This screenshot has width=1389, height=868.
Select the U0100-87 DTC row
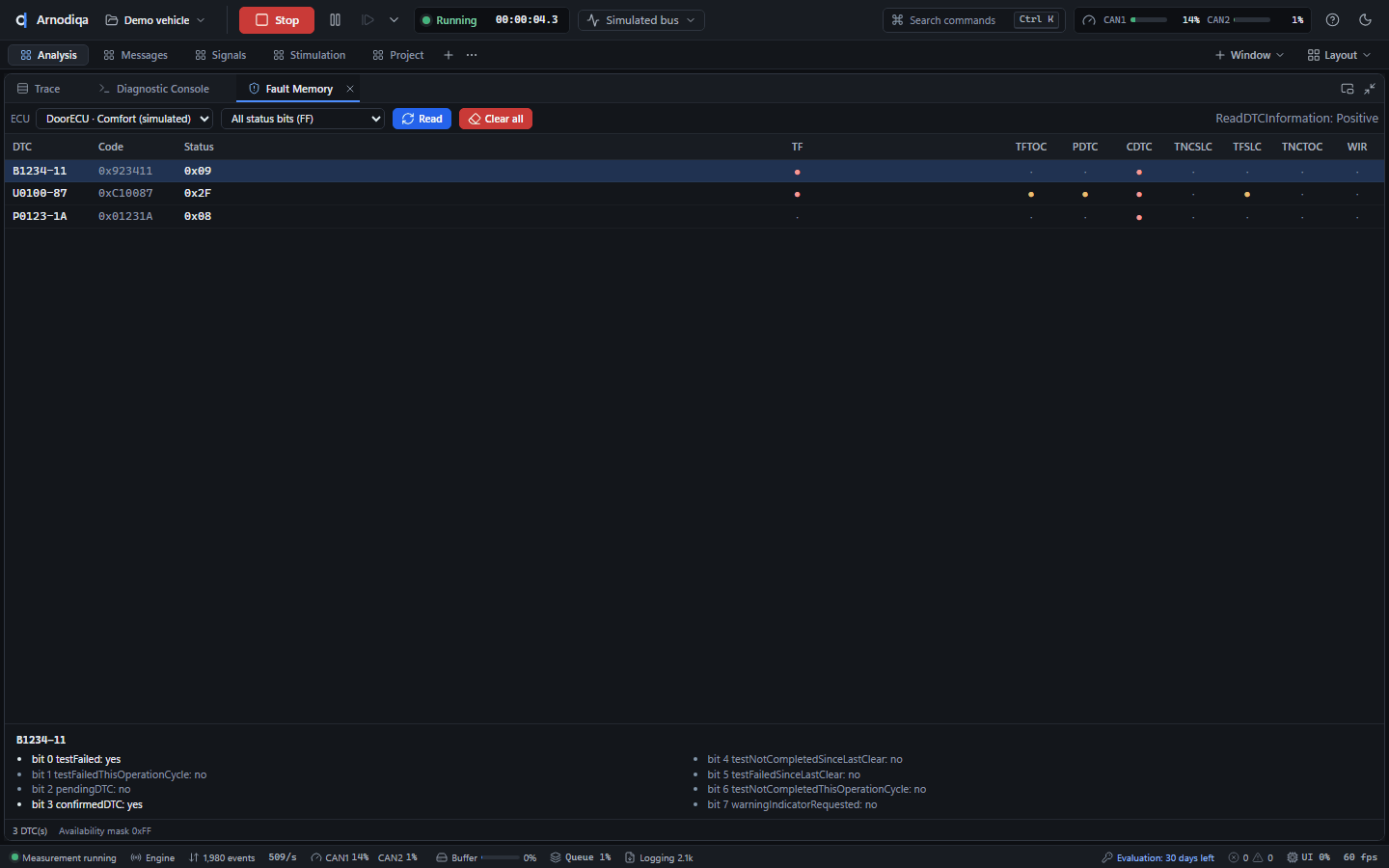click(x=694, y=194)
